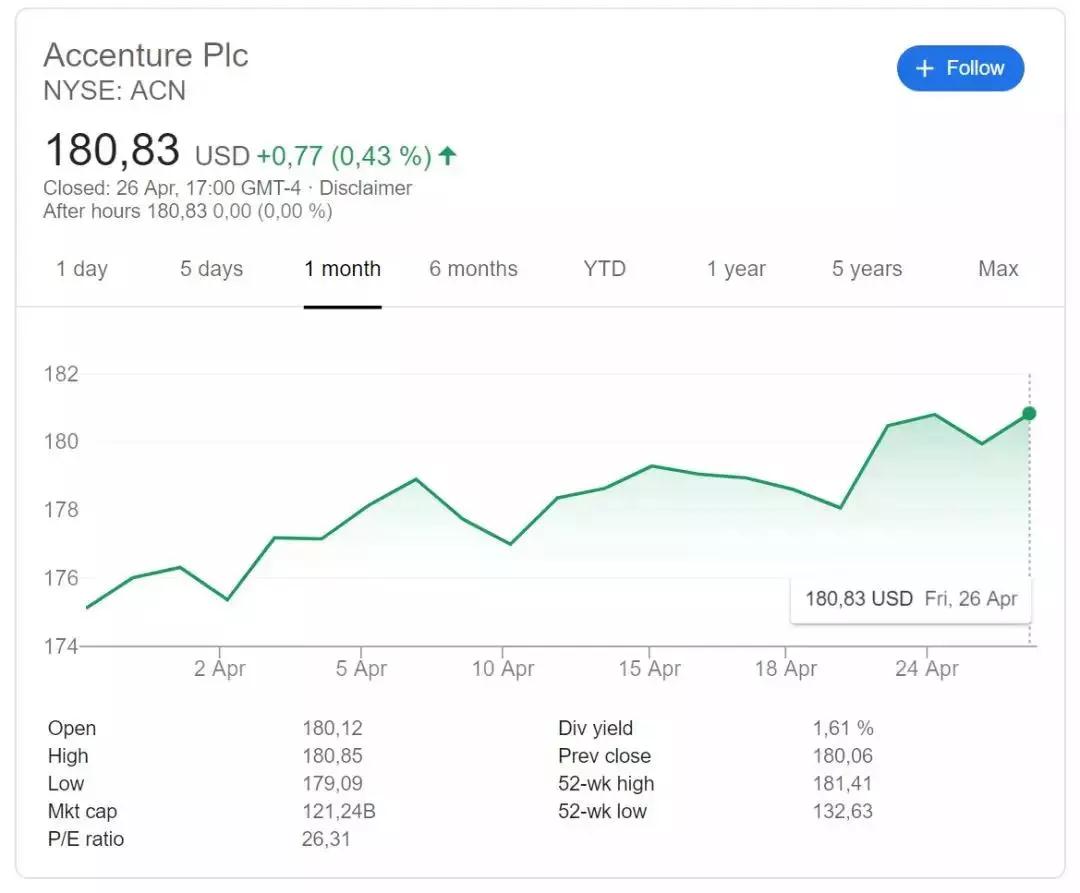Click the green data point on chart
Viewport: 1080px width, 893px height.
(1029, 413)
